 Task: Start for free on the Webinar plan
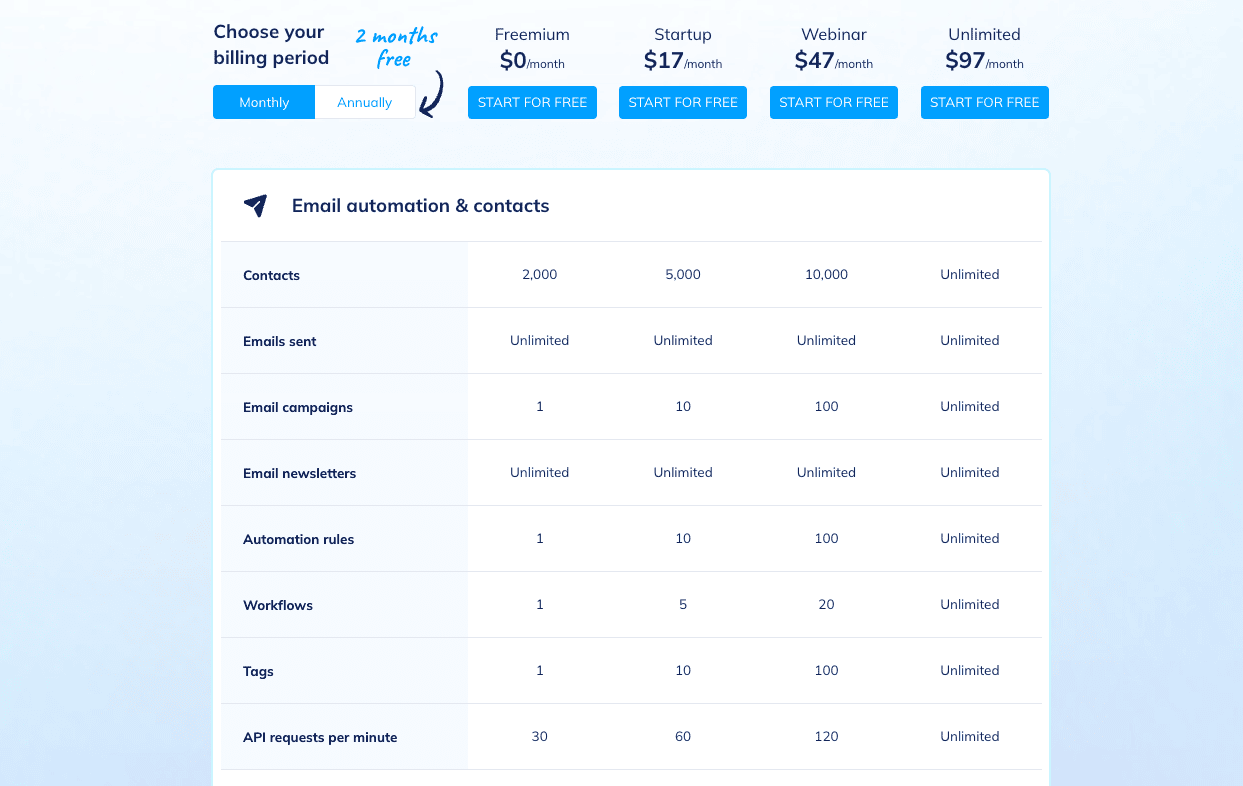[833, 102]
